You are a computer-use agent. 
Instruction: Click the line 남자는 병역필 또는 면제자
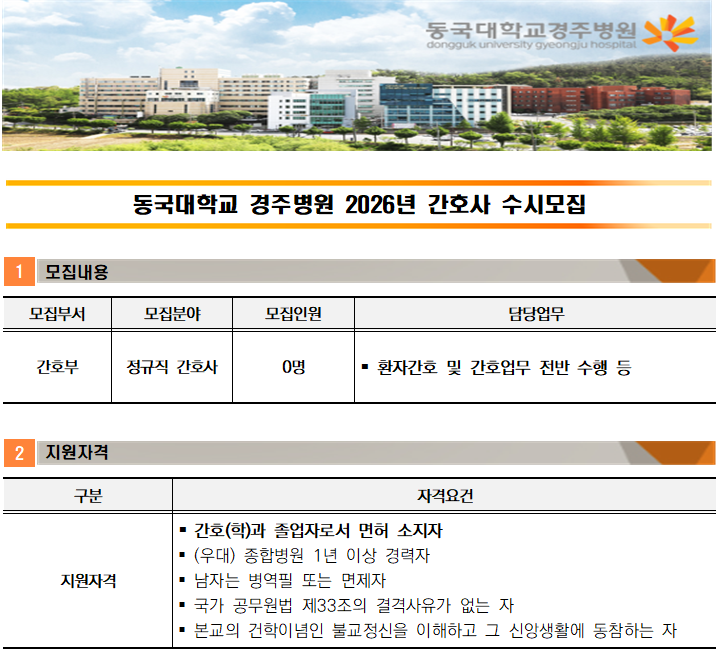pos(290,581)
